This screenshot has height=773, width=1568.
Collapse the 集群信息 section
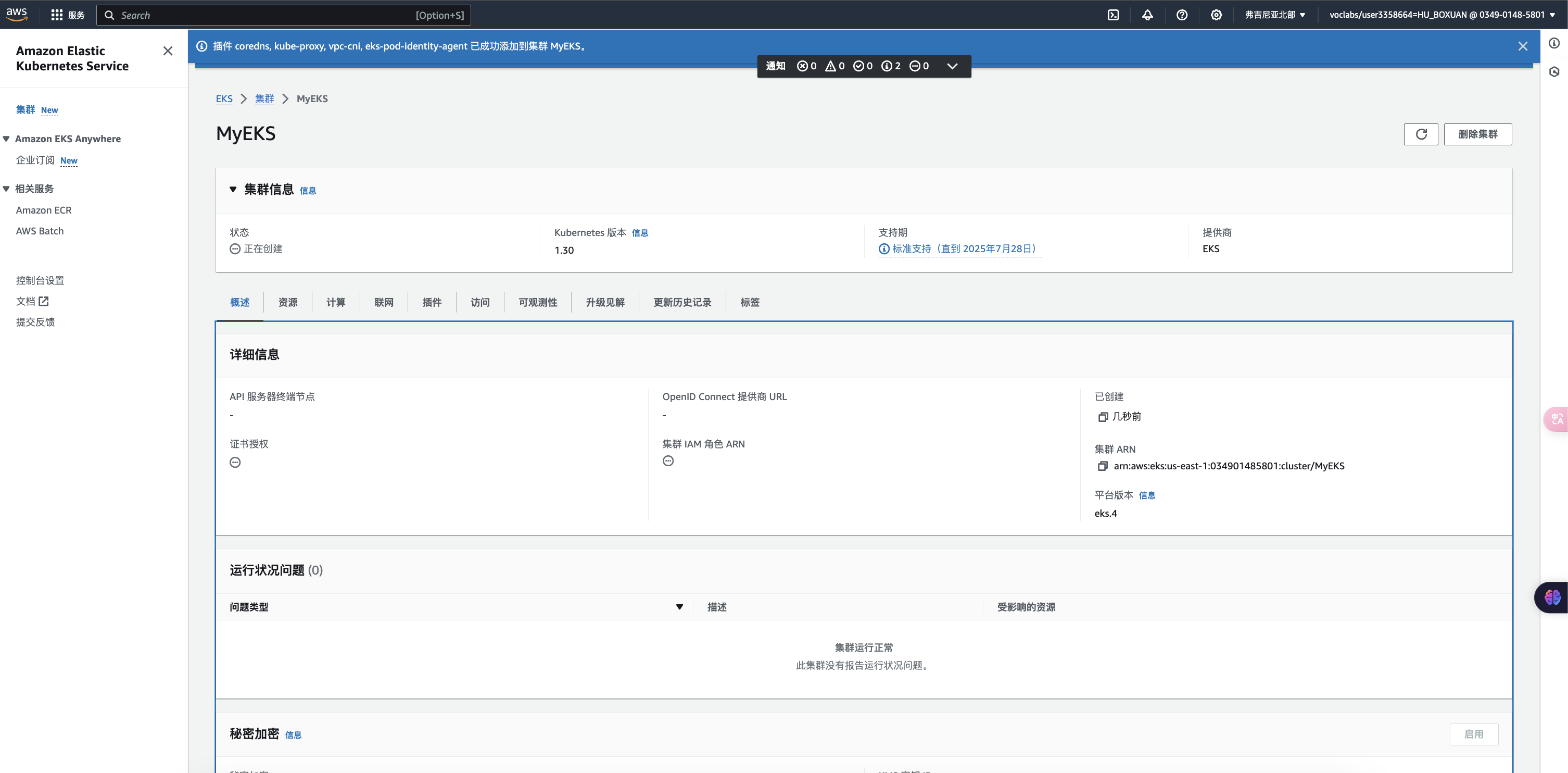pyautogui.click(x=233, y=190)
